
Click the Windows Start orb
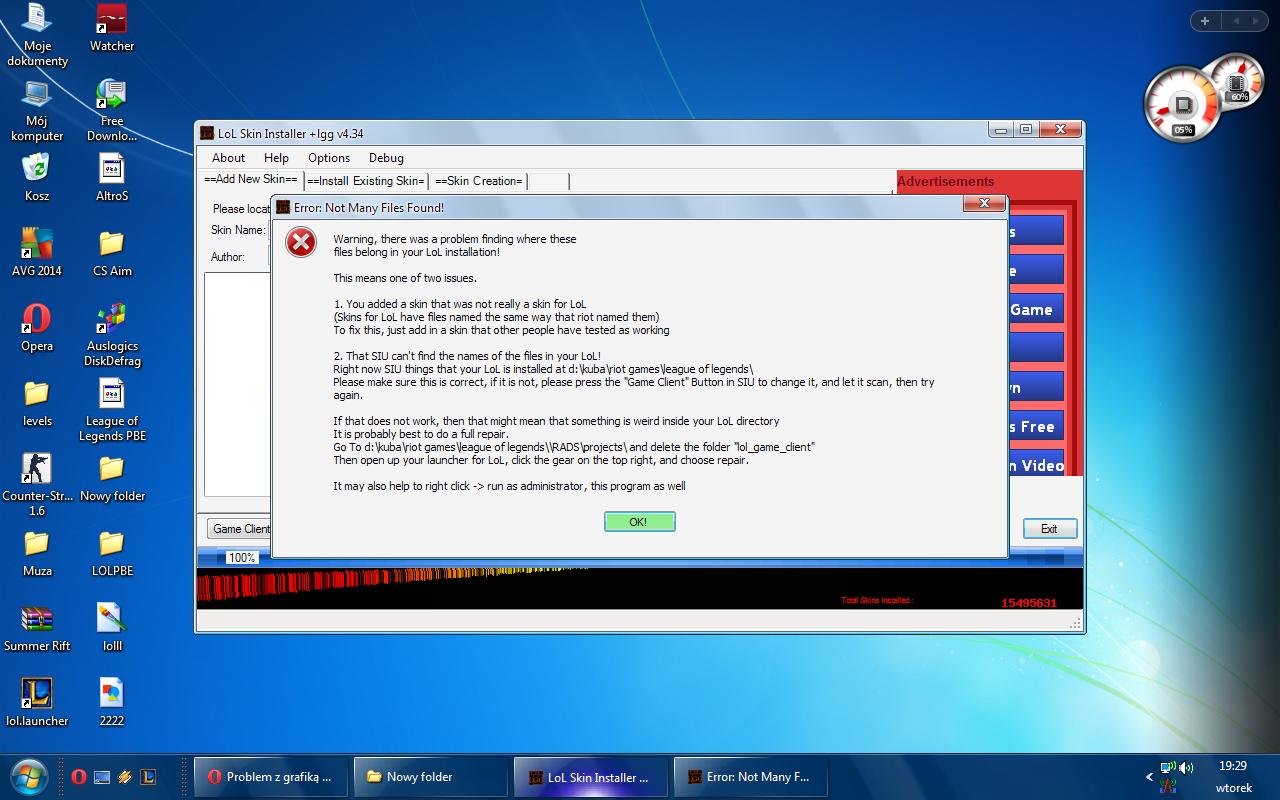27,777
